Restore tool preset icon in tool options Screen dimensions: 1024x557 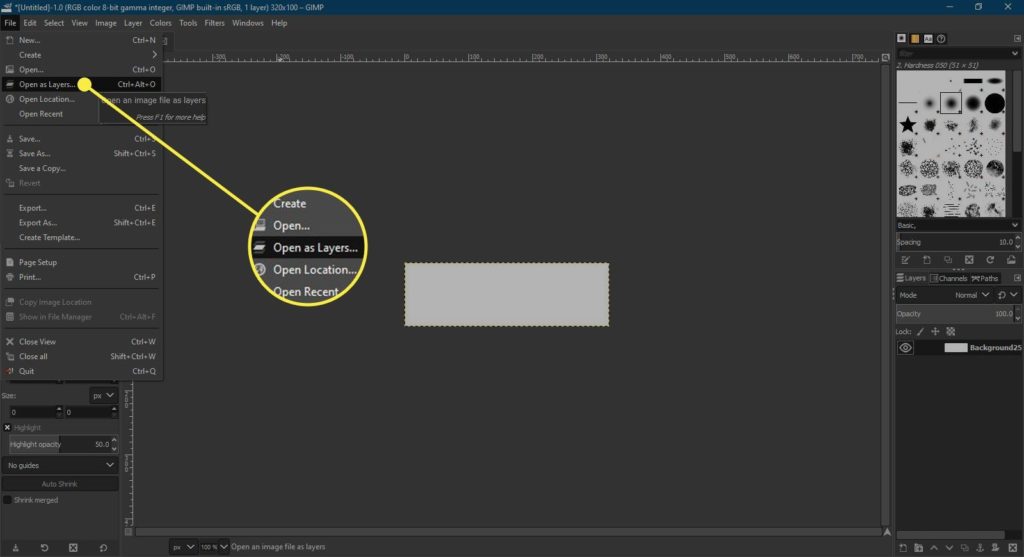pos(44,548)
